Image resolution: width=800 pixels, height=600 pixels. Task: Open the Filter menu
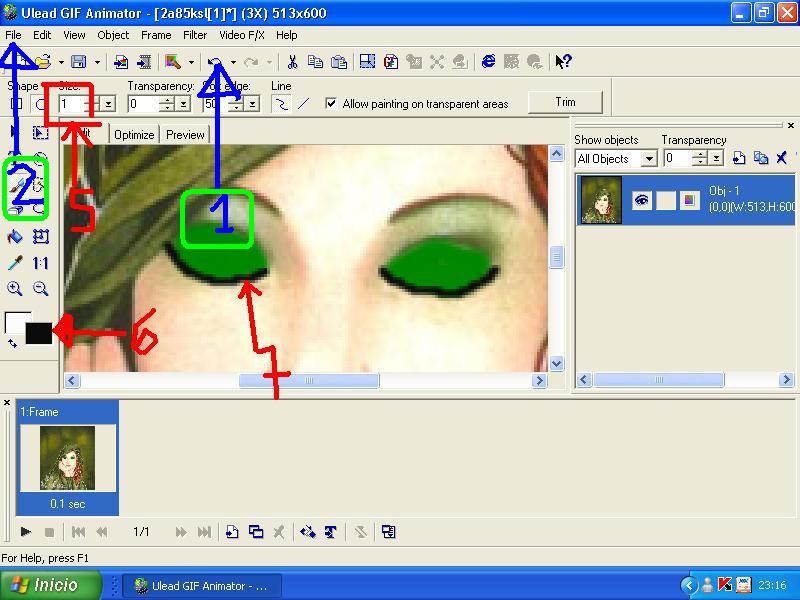click(195, 35)
